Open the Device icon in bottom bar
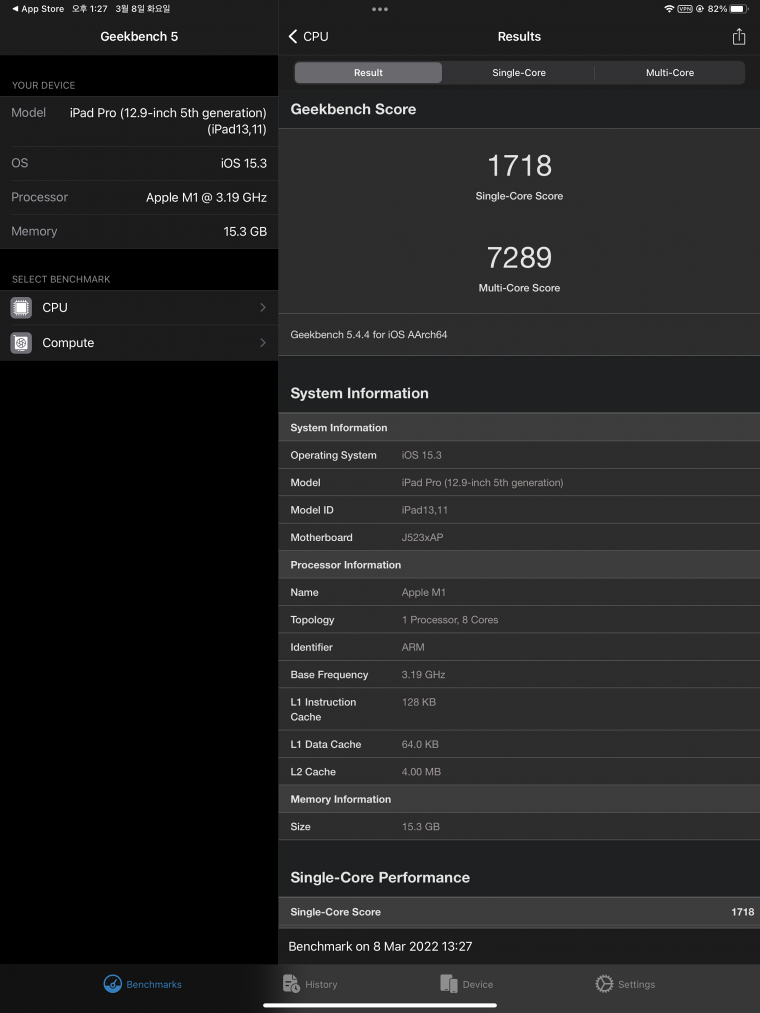This screenshot has height=1013, width=760. point(449,984)
